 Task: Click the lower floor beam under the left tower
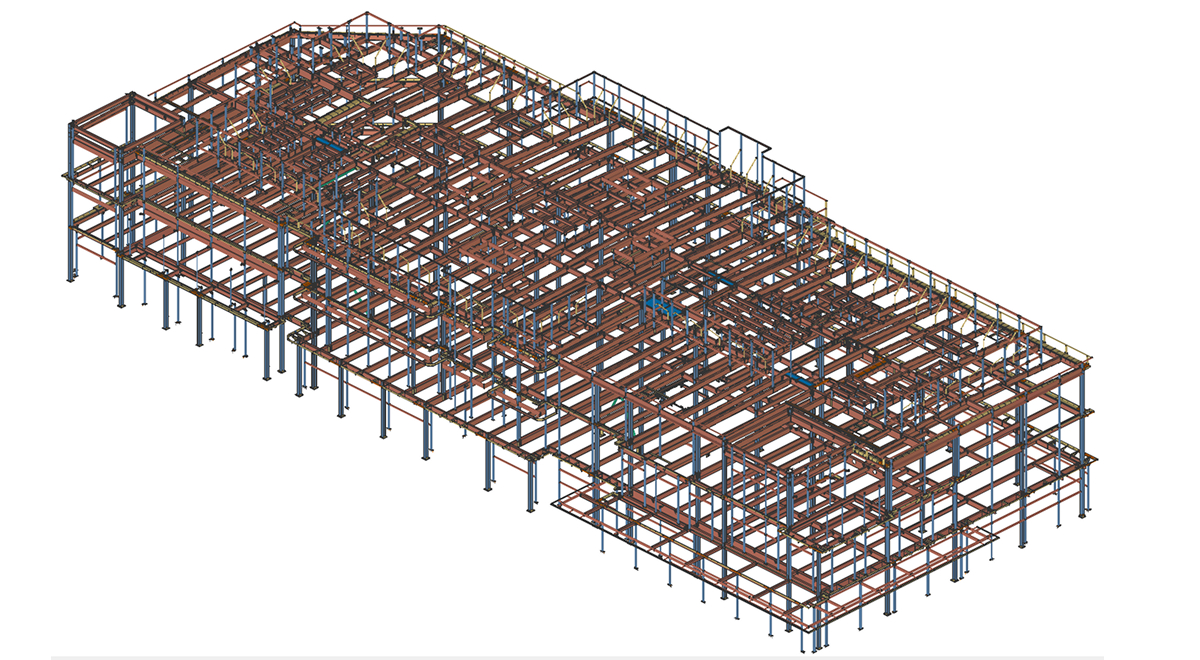coord(95,217)
